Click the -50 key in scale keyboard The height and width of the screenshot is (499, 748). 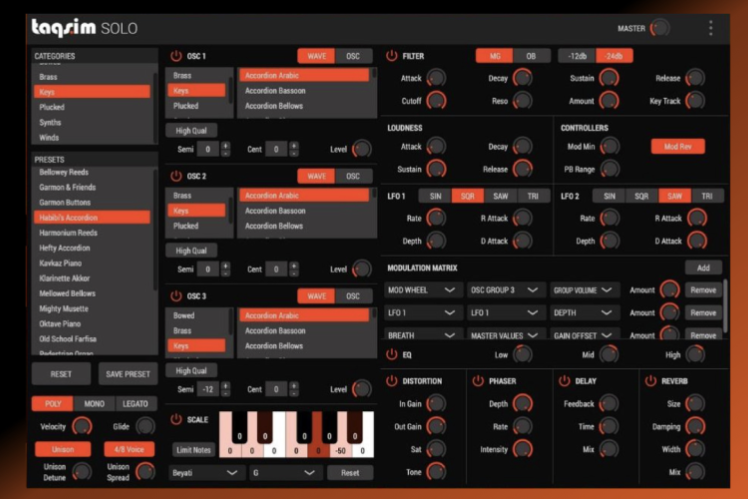click(x=341, y=450)
